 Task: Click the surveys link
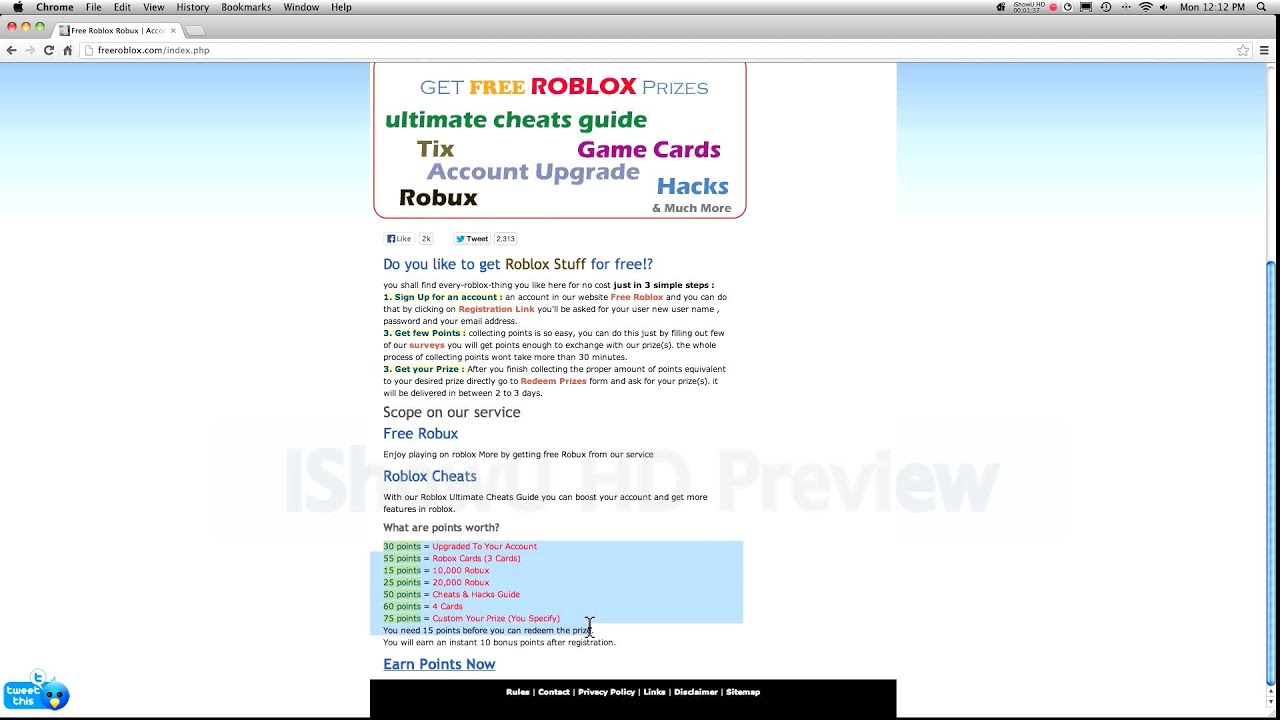coord(426,345)
